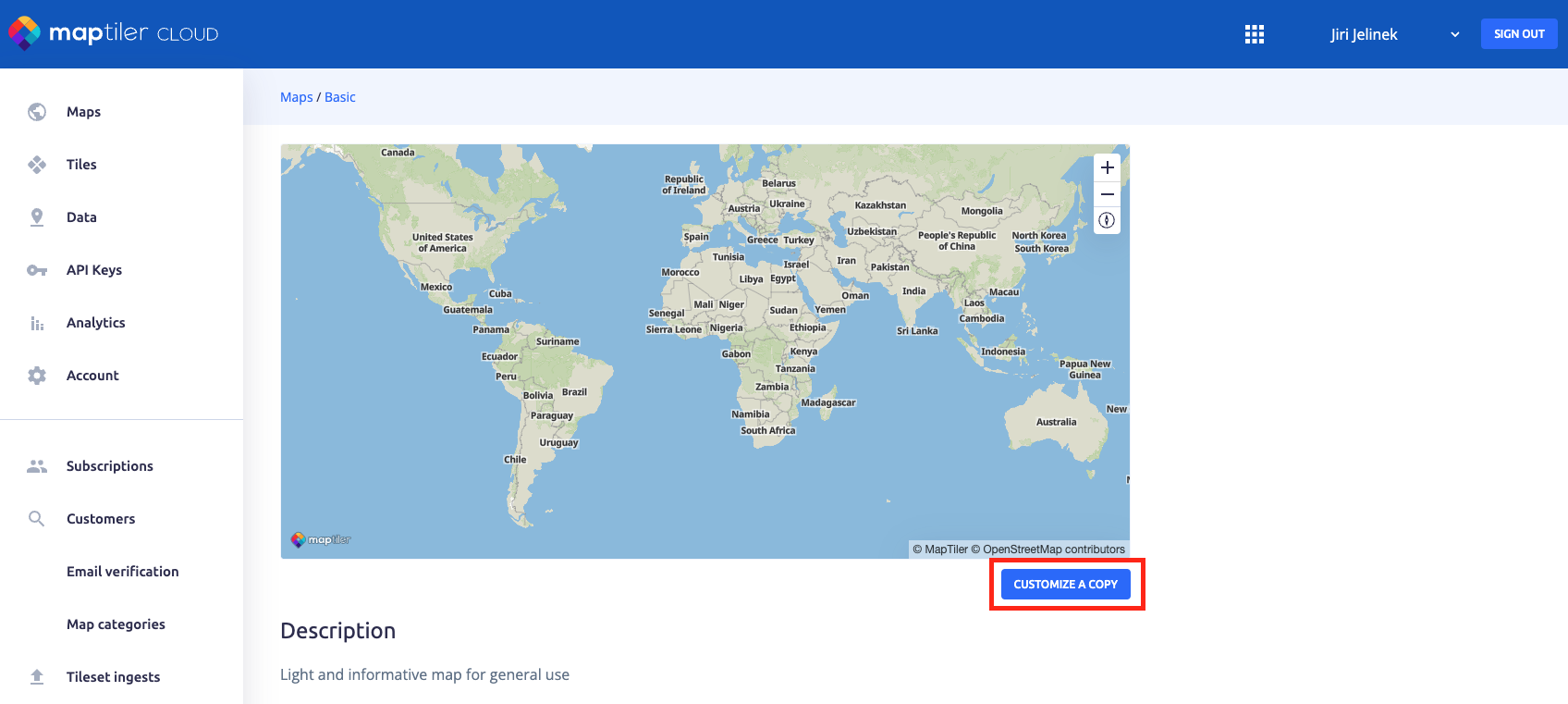Screen dimensions: 1568x704
Task: Open Tiles via its diamond icon
Action: click(37, 165)
